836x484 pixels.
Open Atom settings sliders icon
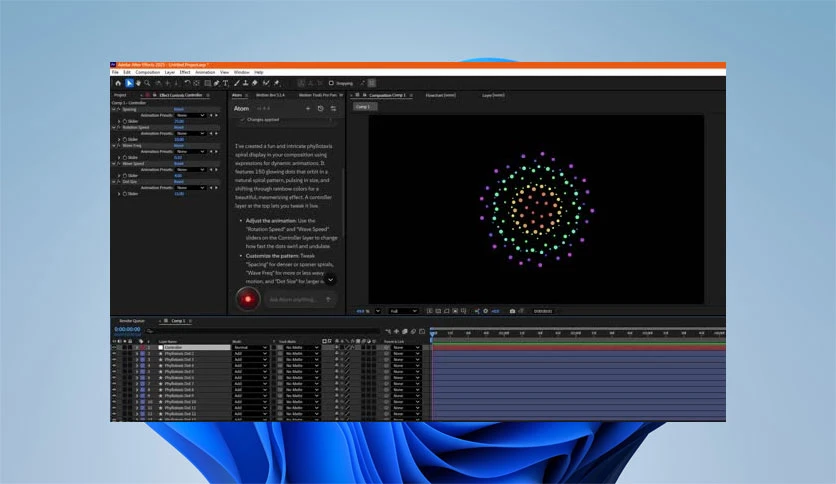tap(333, 109)
